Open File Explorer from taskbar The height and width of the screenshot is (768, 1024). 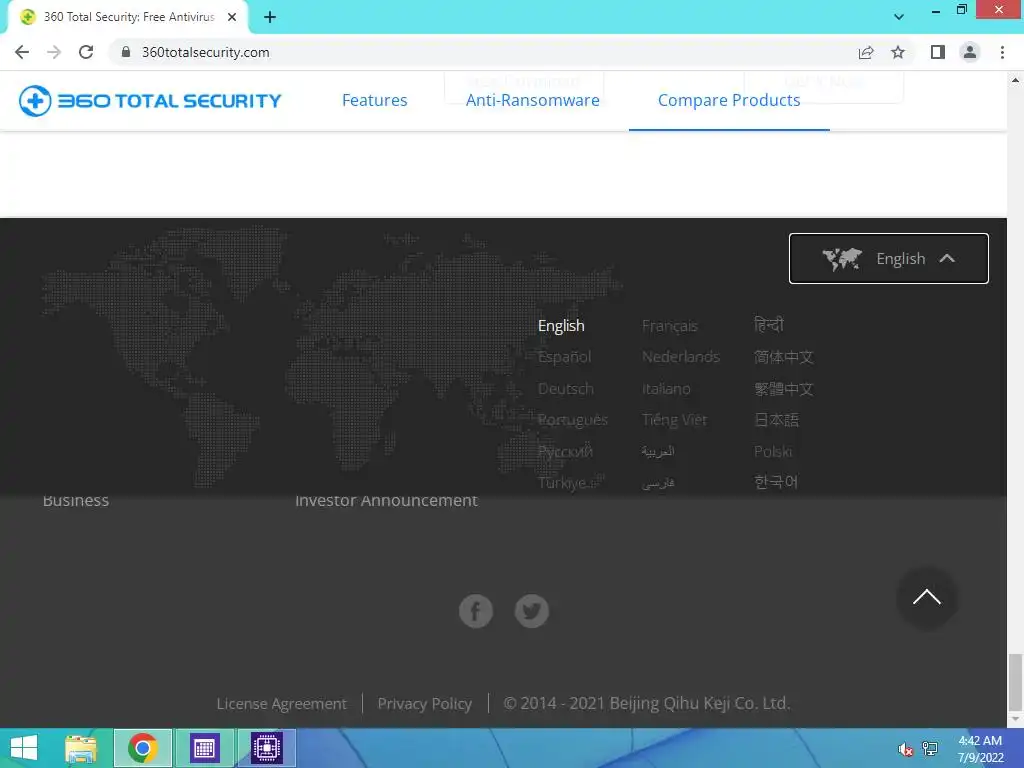point(81,748)
